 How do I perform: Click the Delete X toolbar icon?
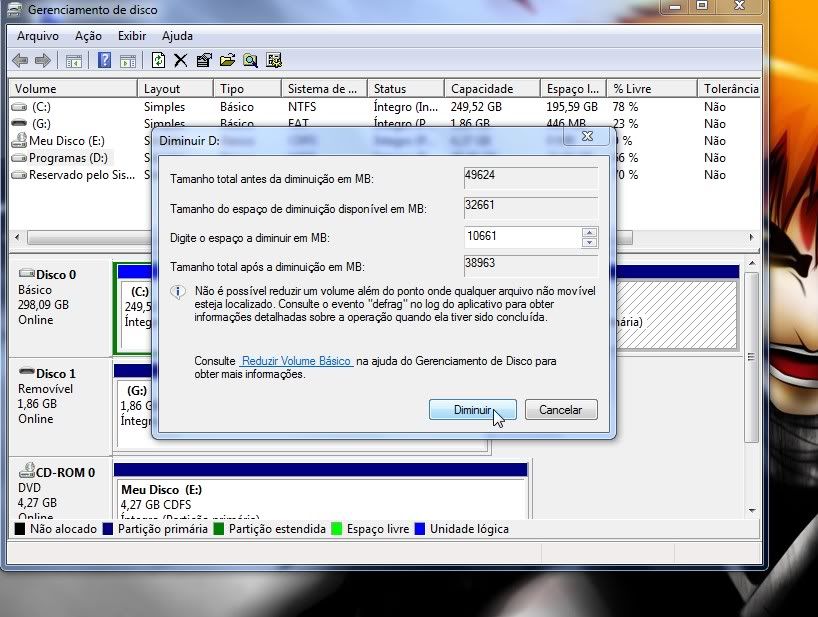pyautogui.click(x=181, y=61)
